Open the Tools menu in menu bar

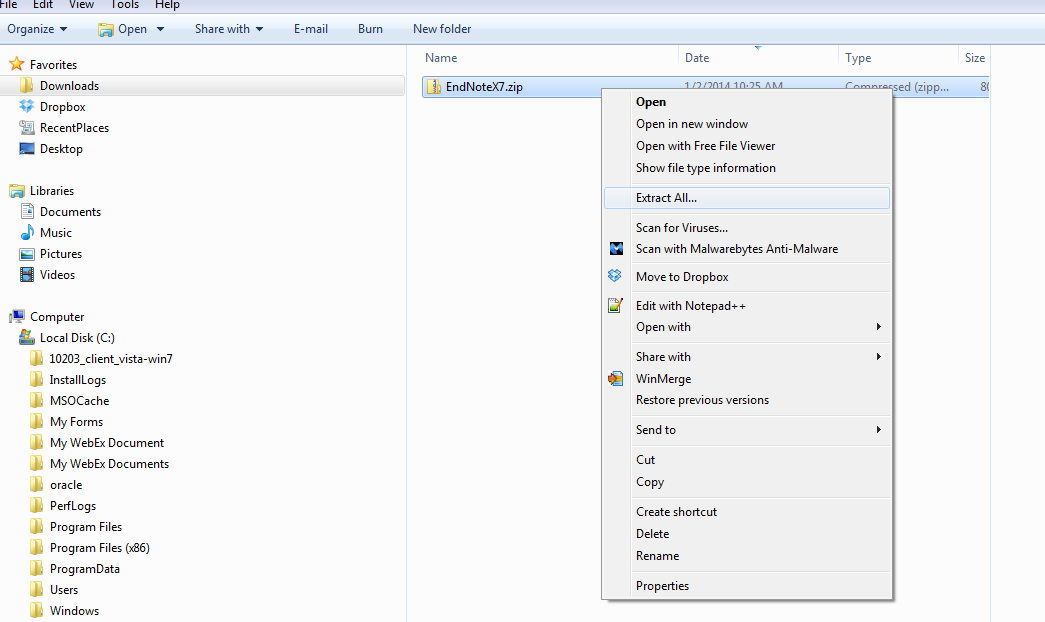[x=125, y=5]
